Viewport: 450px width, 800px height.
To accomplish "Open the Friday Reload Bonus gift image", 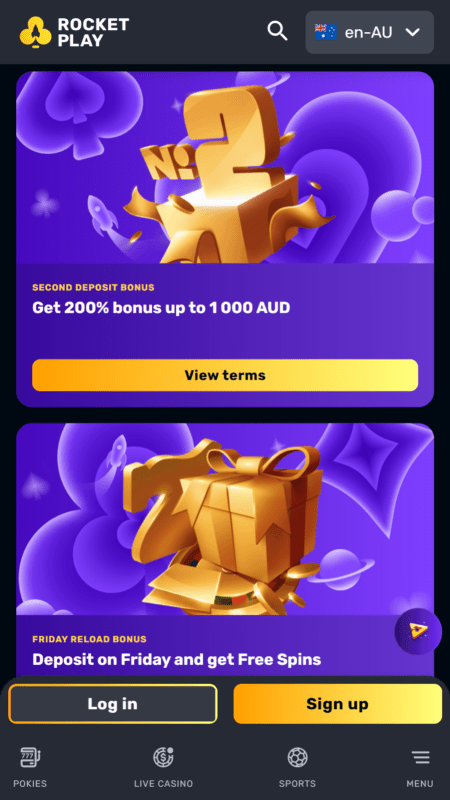I will coord(225,519).
